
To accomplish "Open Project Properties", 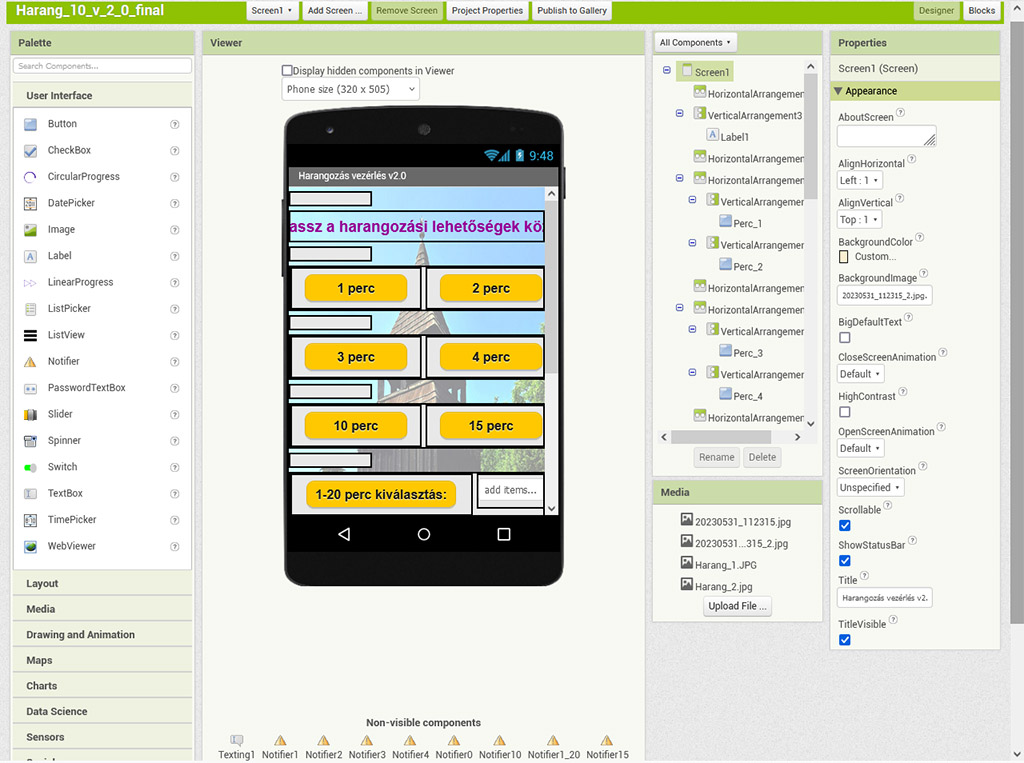I will 487,10.
